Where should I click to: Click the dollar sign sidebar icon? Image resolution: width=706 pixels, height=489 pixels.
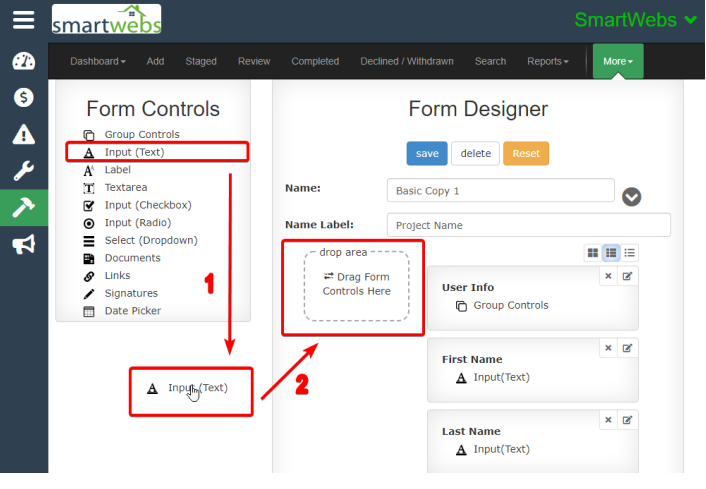coord(24,98)
